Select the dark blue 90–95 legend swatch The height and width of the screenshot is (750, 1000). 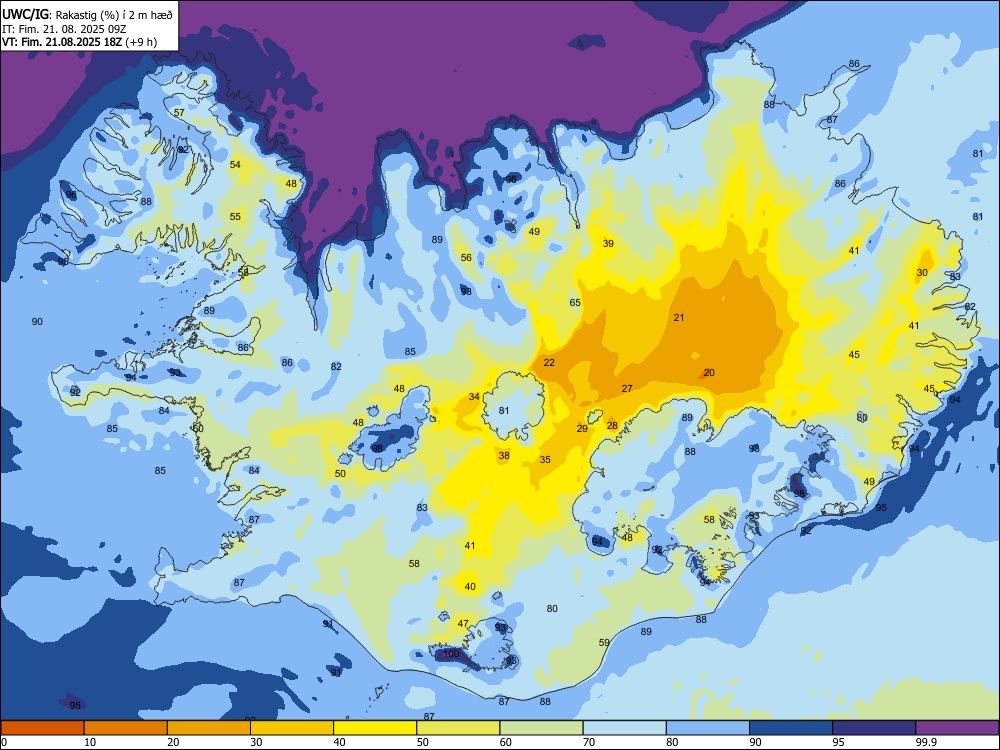point(791,728)
